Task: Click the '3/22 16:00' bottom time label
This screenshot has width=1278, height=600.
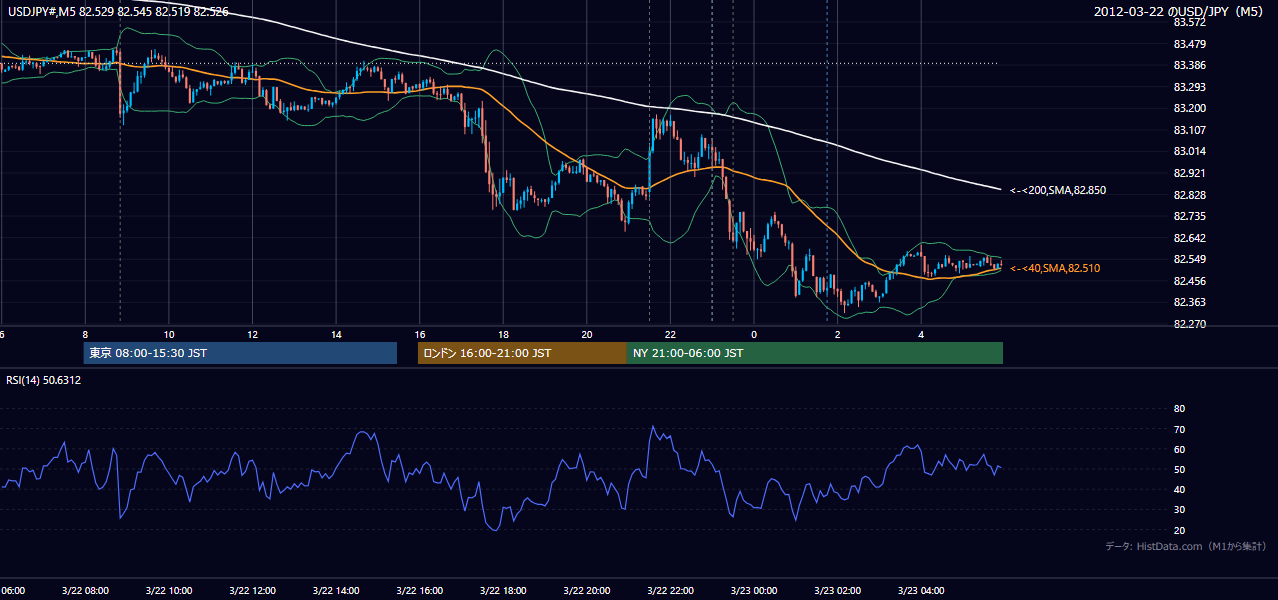Action: (419, 590)
